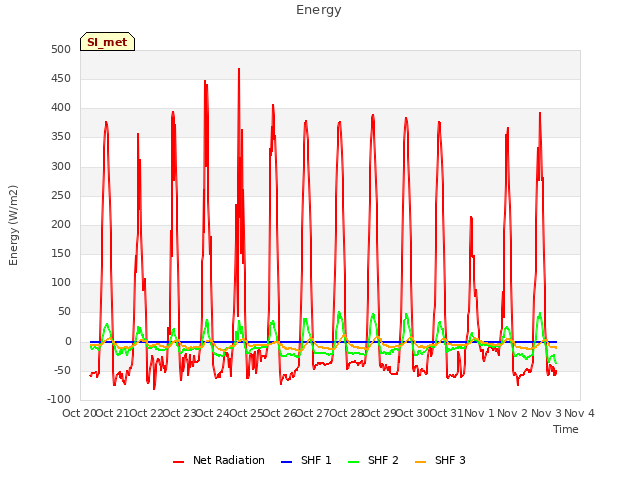Click the Oct 27 x-axis tick label
Image resolution: width=640 pixels, height=480 pixels.
pyautogui.click(x=313, y=413)
